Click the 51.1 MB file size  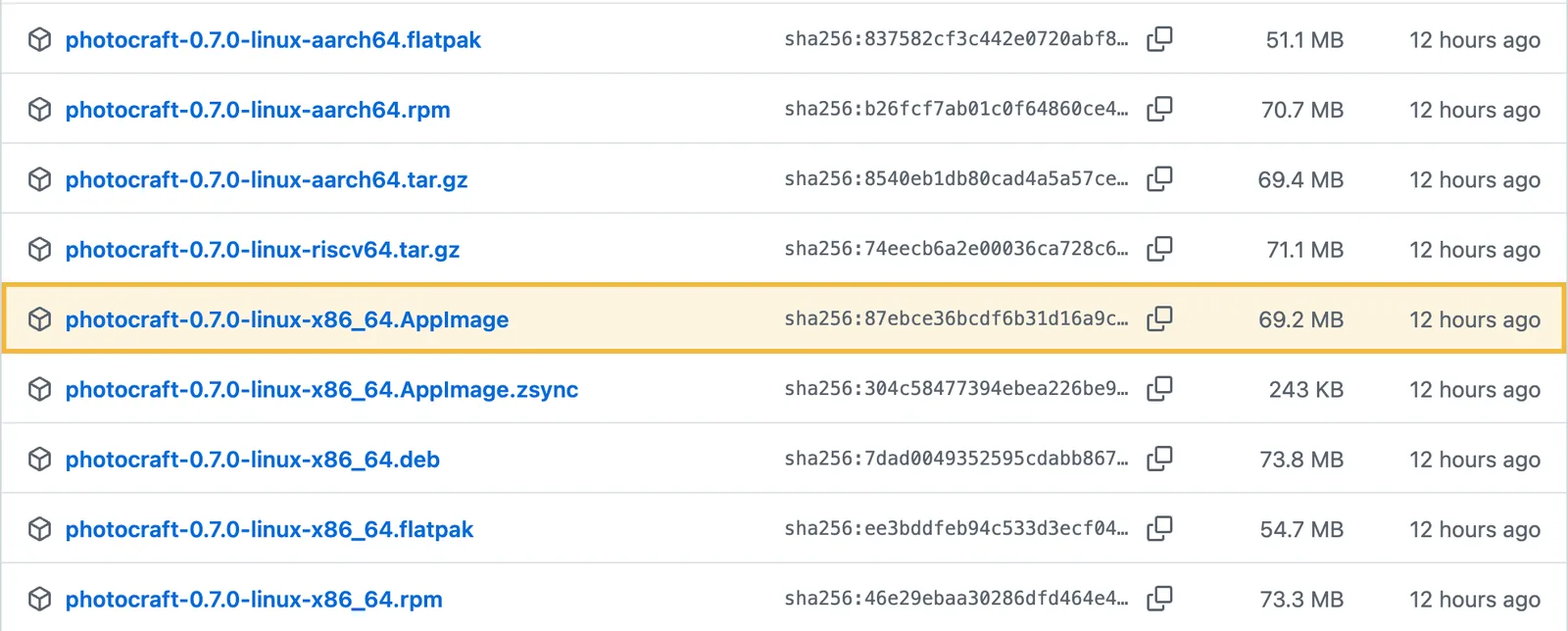click(1304, 40)
